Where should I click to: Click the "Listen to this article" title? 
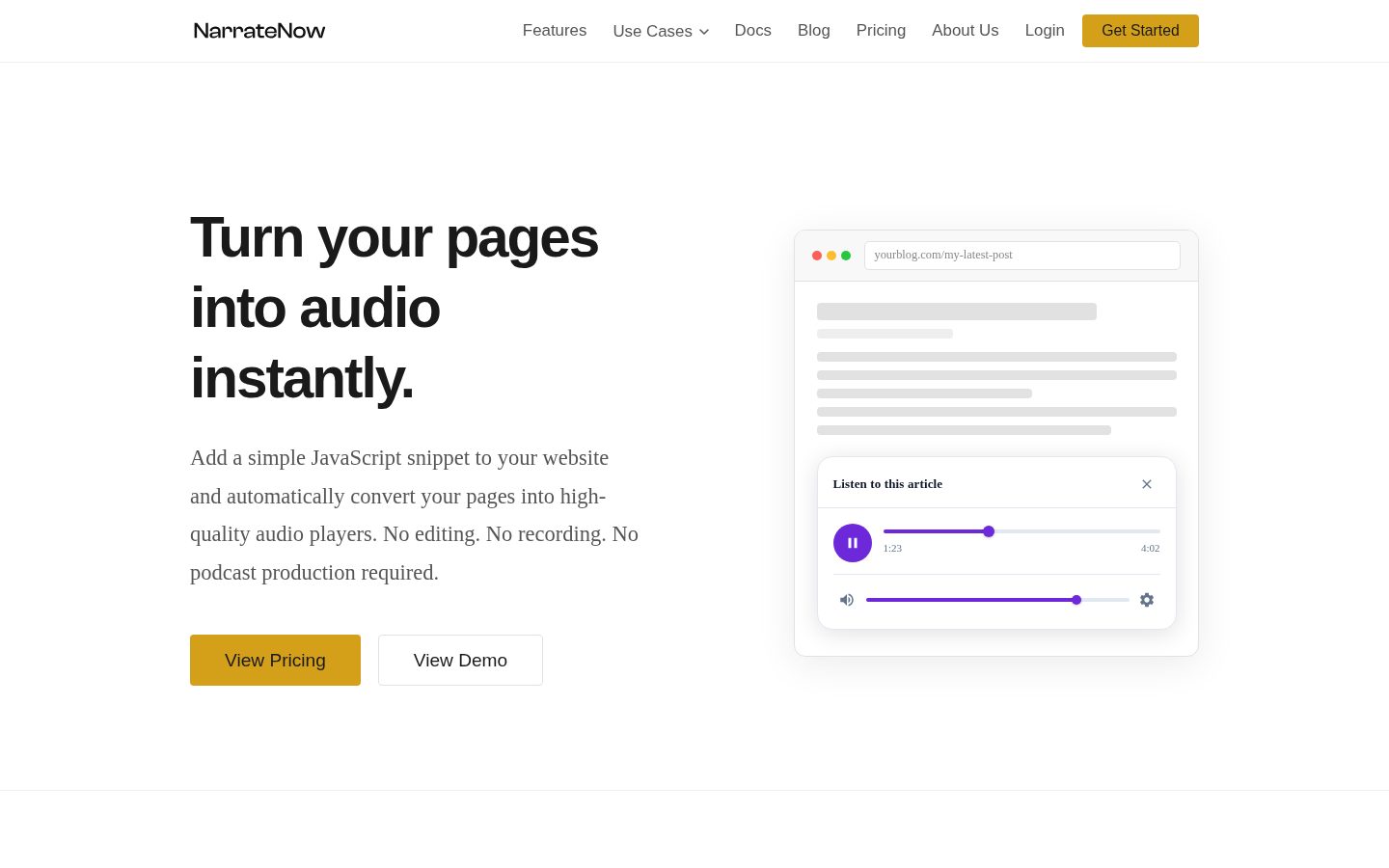pos(887,484)
